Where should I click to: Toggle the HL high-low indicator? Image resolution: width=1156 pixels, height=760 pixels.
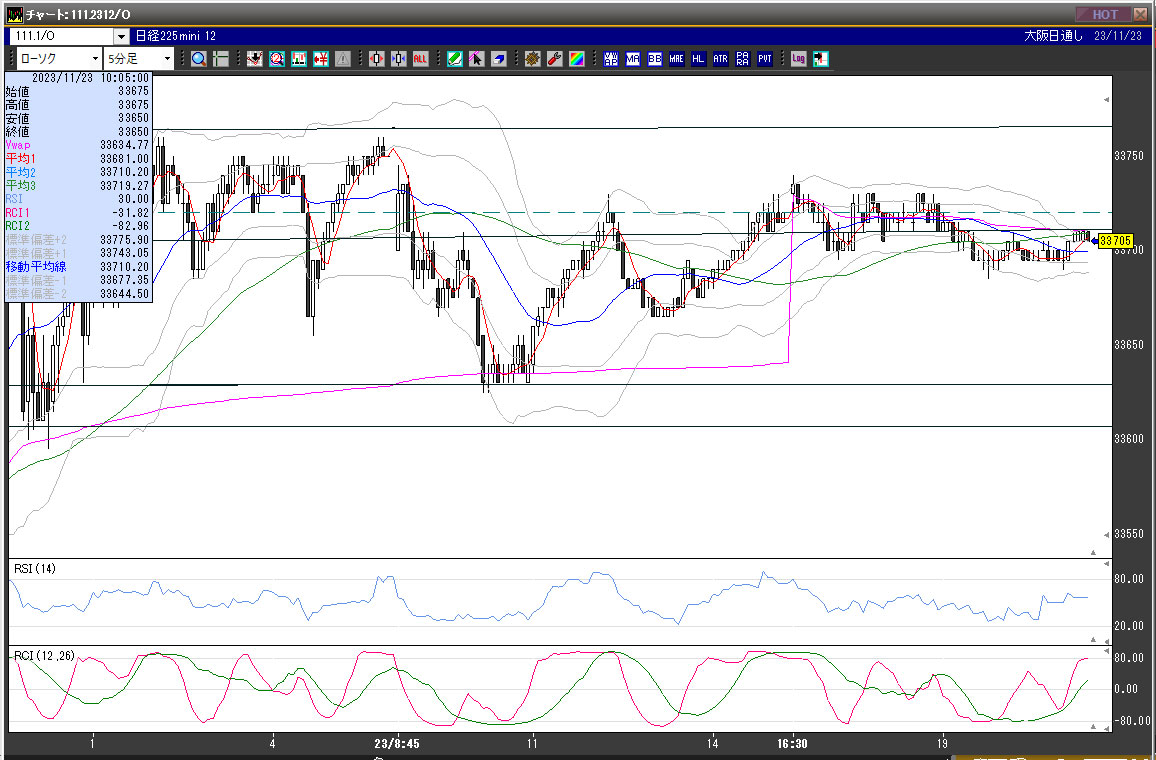[x=698, y=59]
